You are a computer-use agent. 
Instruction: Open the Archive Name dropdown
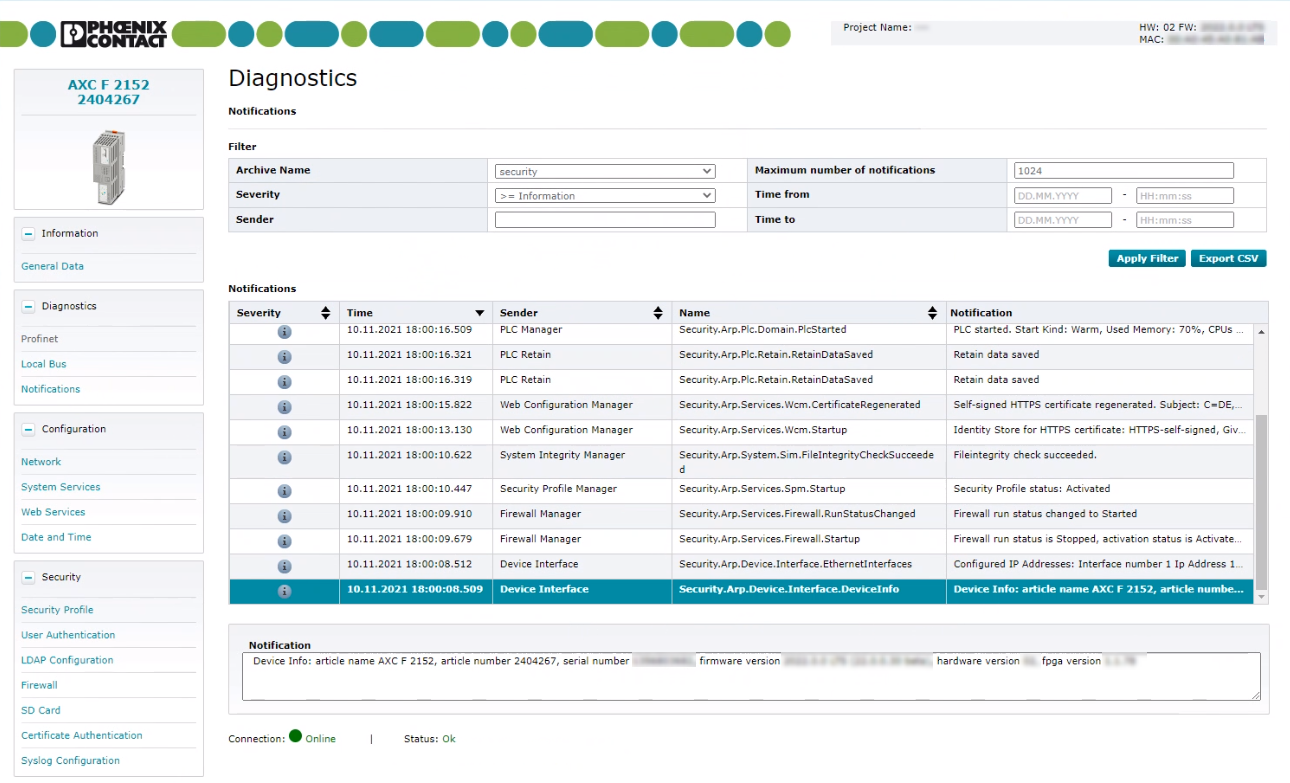coord(605,171)
